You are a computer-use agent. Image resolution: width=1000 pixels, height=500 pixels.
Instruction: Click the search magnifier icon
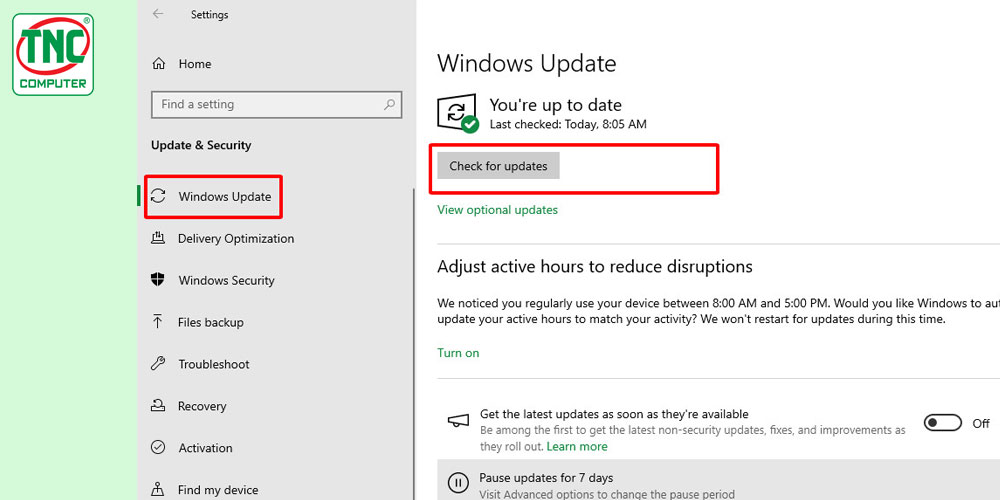[389, 104]
